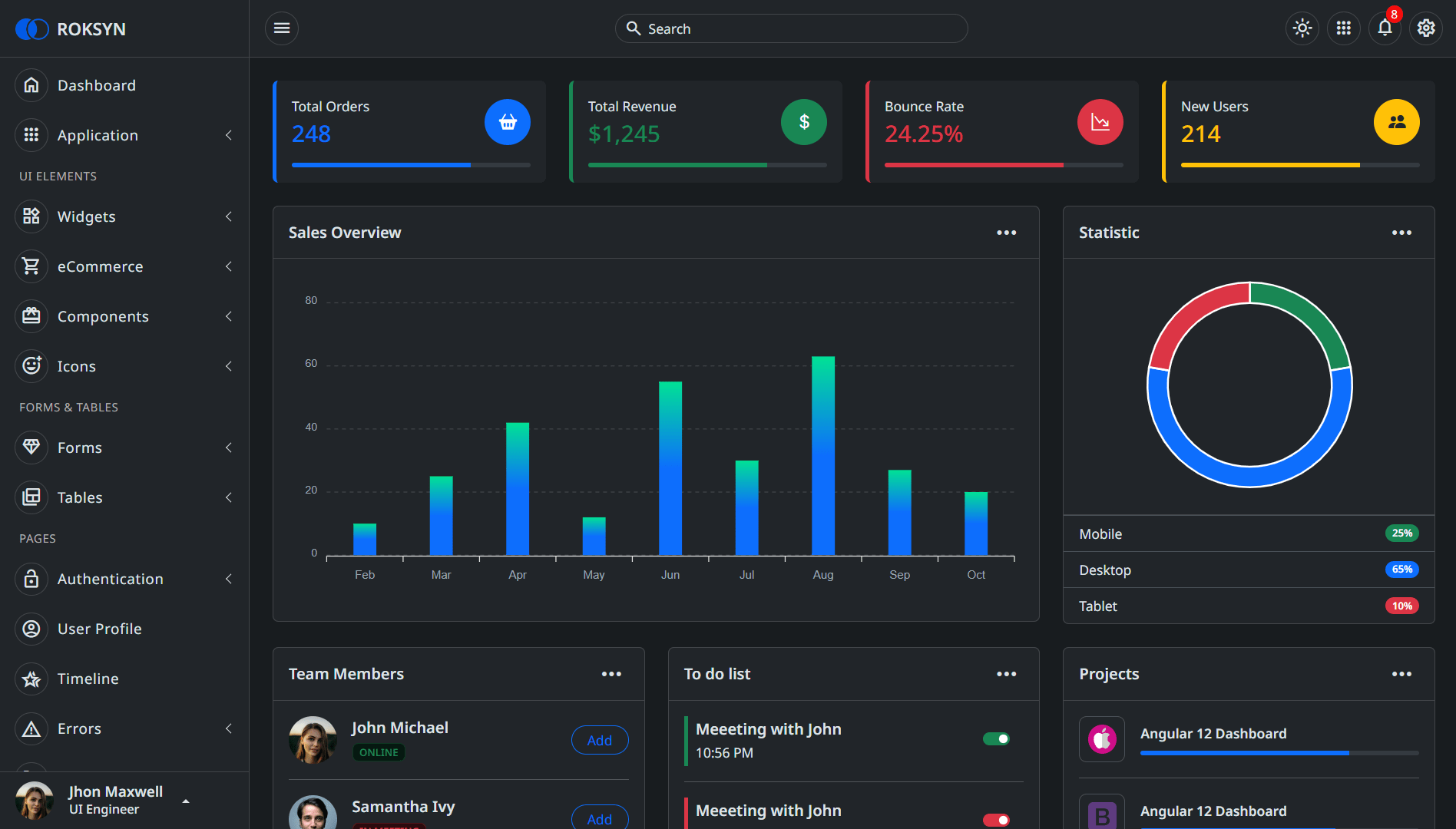
Task: Open notifications bell with 8 badge
Action: coord(1385,28)
